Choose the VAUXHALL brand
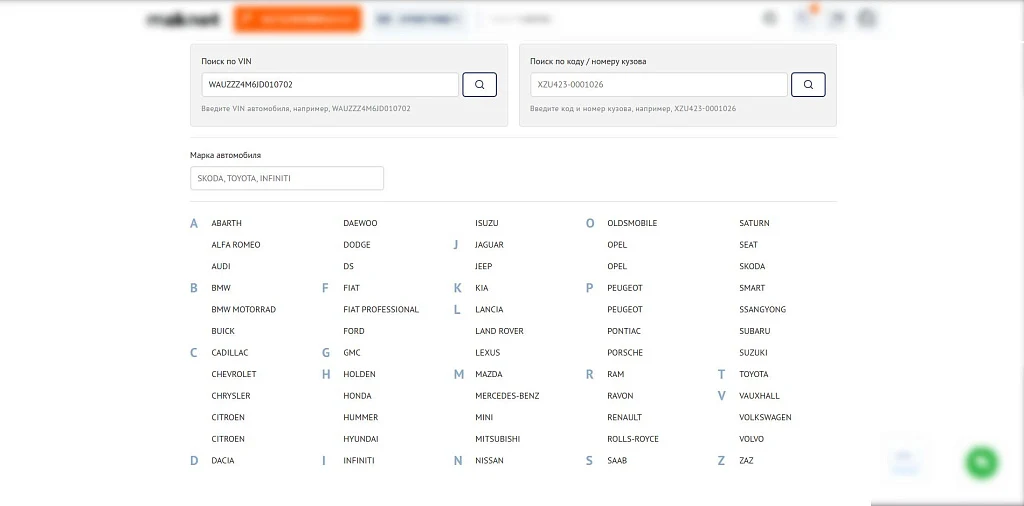 759,396
